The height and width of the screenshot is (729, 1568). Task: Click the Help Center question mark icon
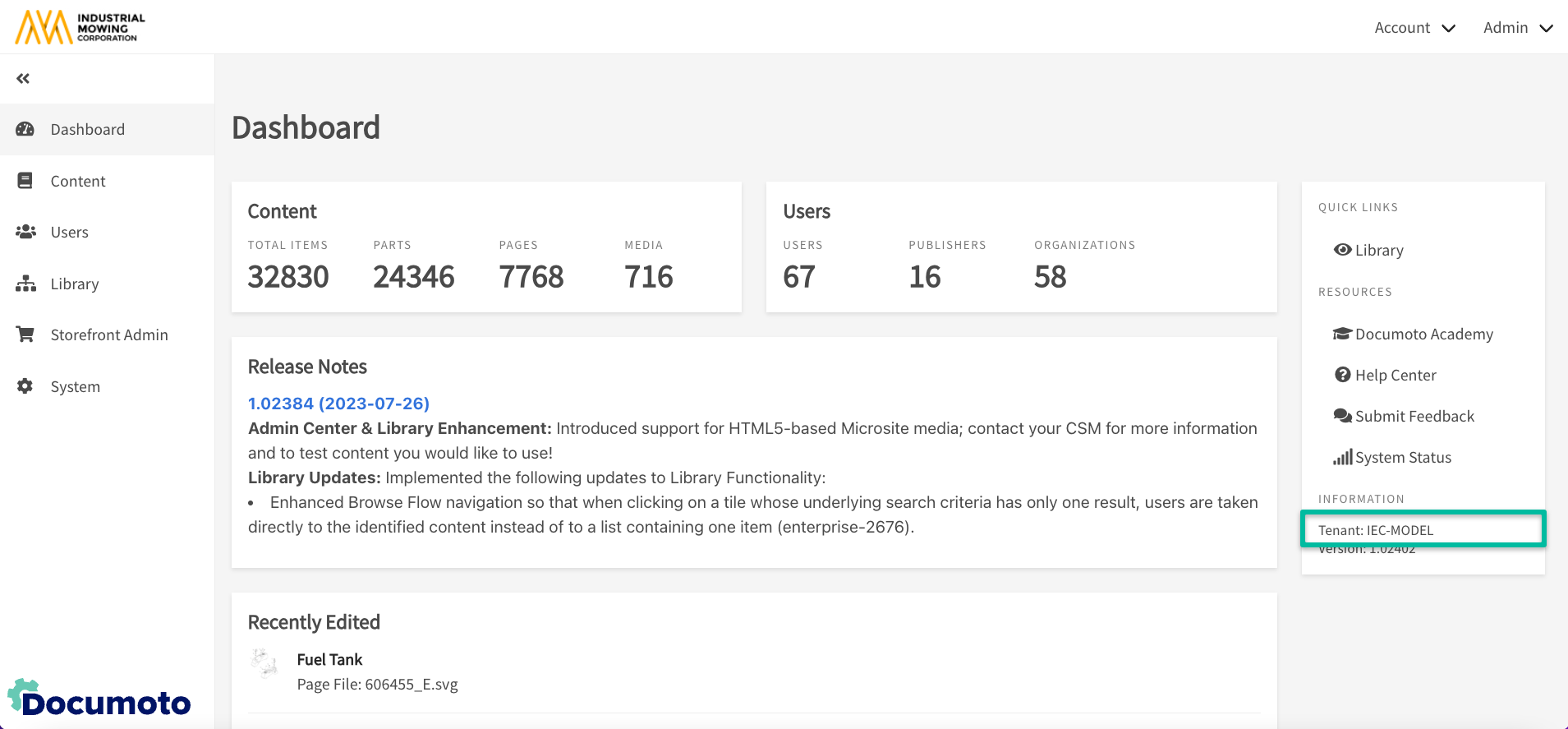[x=1342, y=375]
